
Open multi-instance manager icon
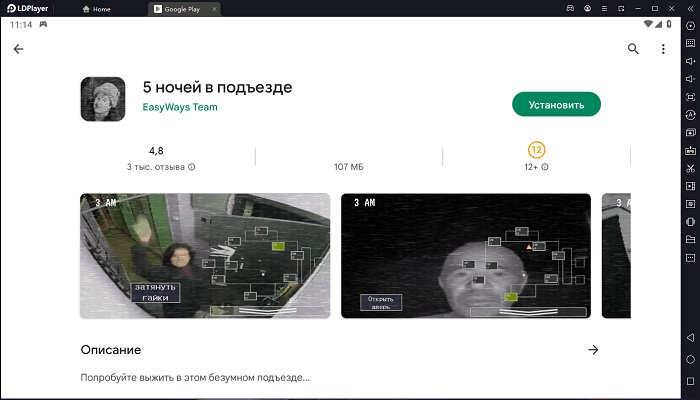[x=690, y=133]
